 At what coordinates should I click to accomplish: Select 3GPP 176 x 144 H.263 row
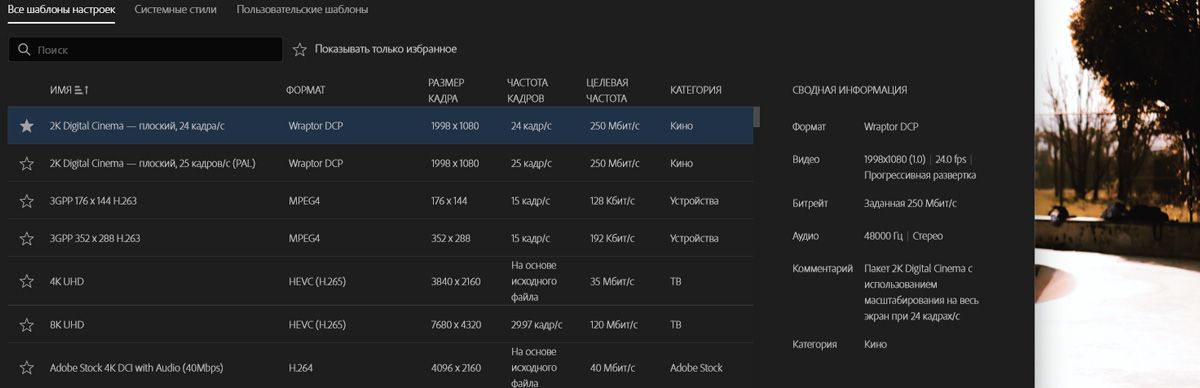[x=380, y=201]
